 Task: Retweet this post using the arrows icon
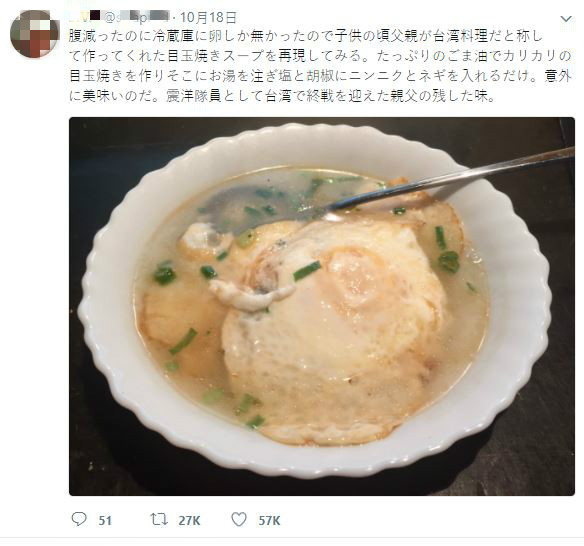pyautogui.click(x=159, y=519)
